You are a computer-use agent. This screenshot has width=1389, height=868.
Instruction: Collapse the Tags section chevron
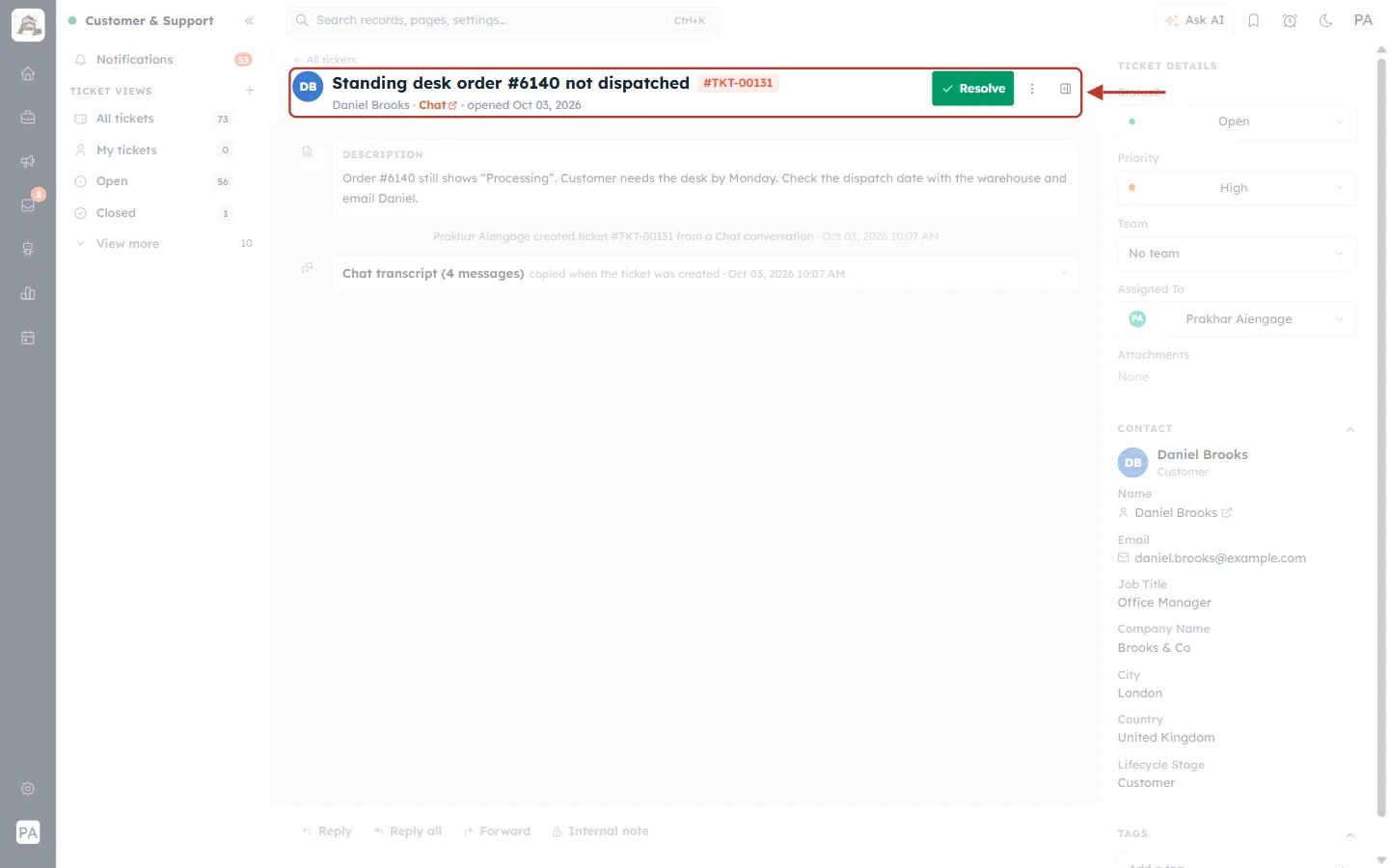[x=1350, y=834]
